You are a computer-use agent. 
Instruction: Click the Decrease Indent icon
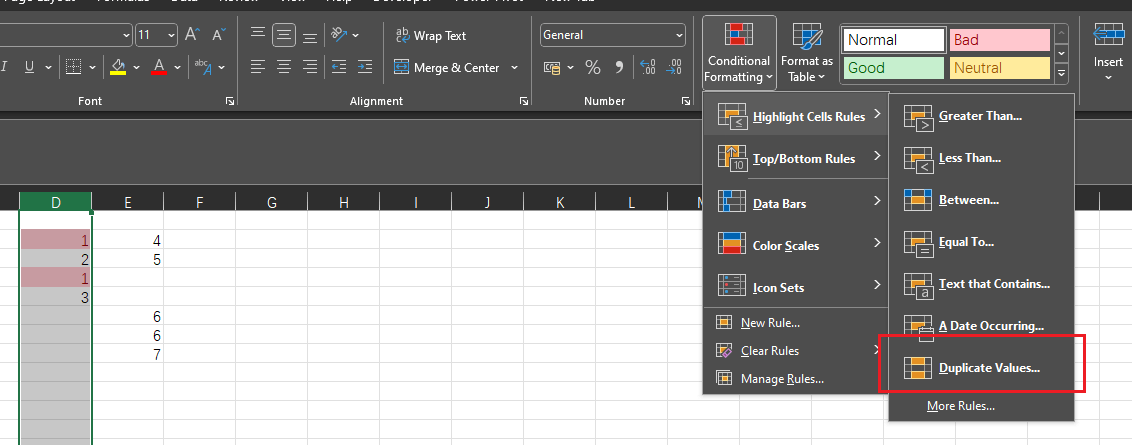(339, 67)
